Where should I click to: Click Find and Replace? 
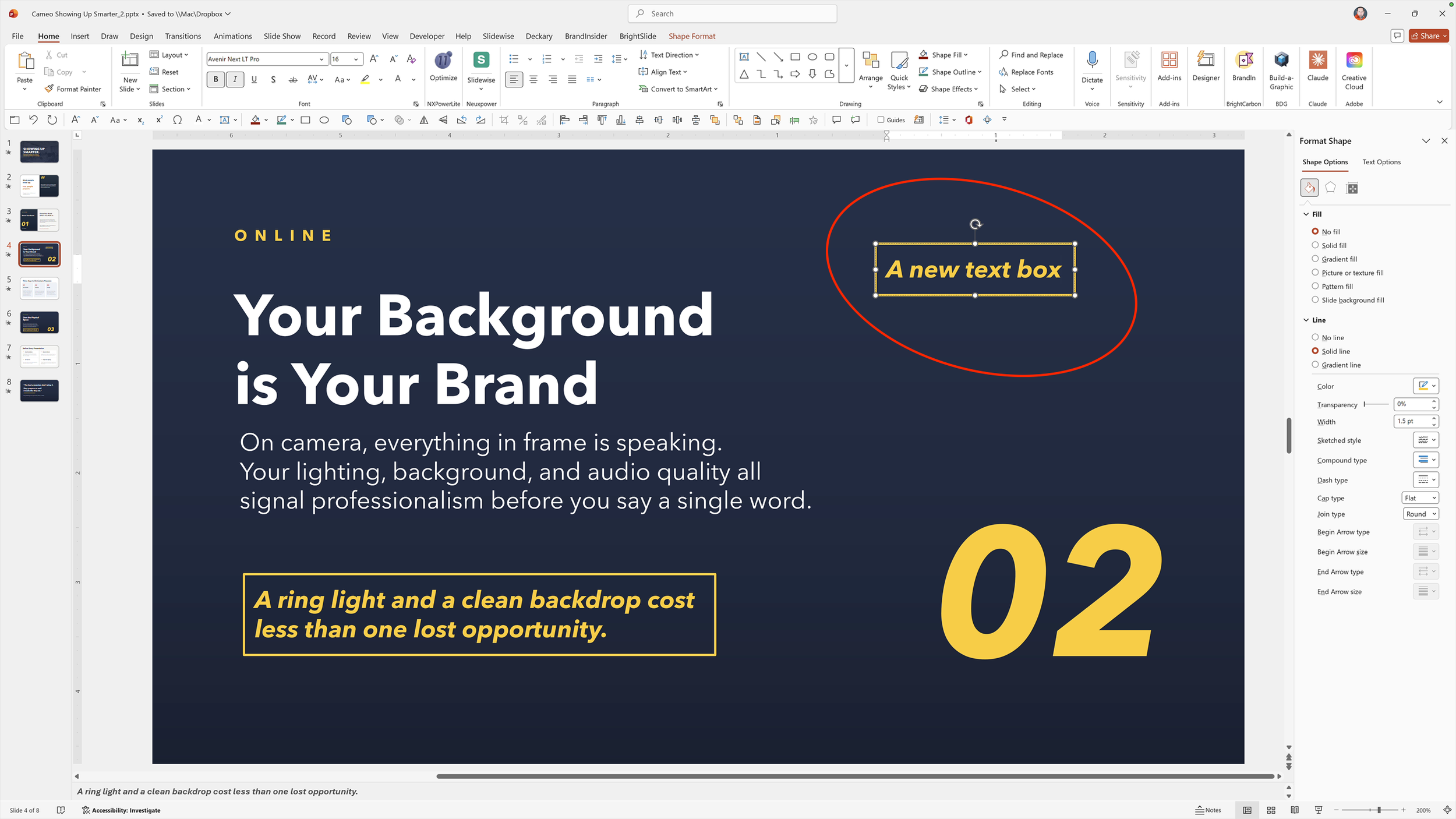pos(1031,55)
